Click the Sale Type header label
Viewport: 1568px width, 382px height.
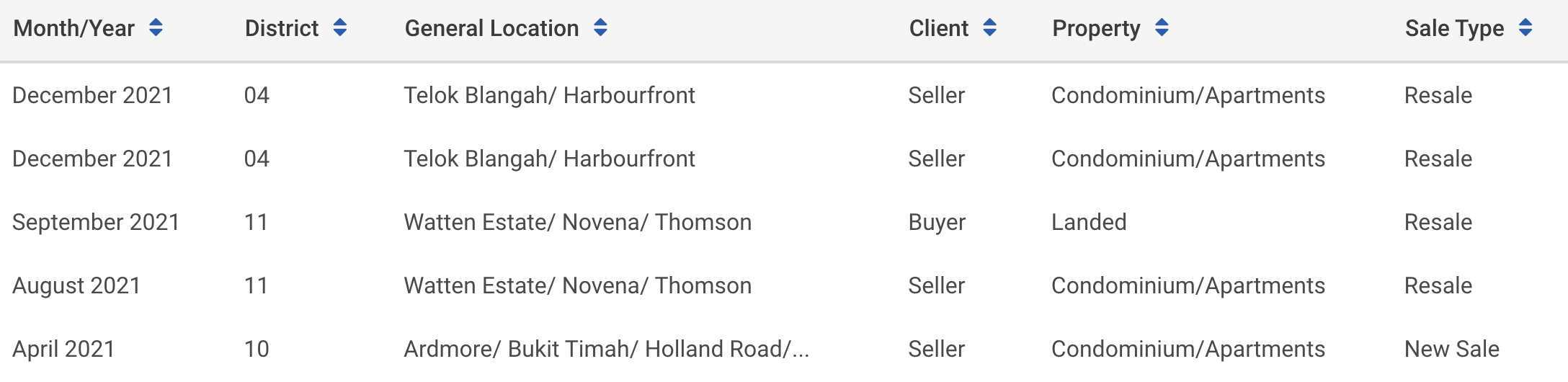click(x=1454, y=28)
